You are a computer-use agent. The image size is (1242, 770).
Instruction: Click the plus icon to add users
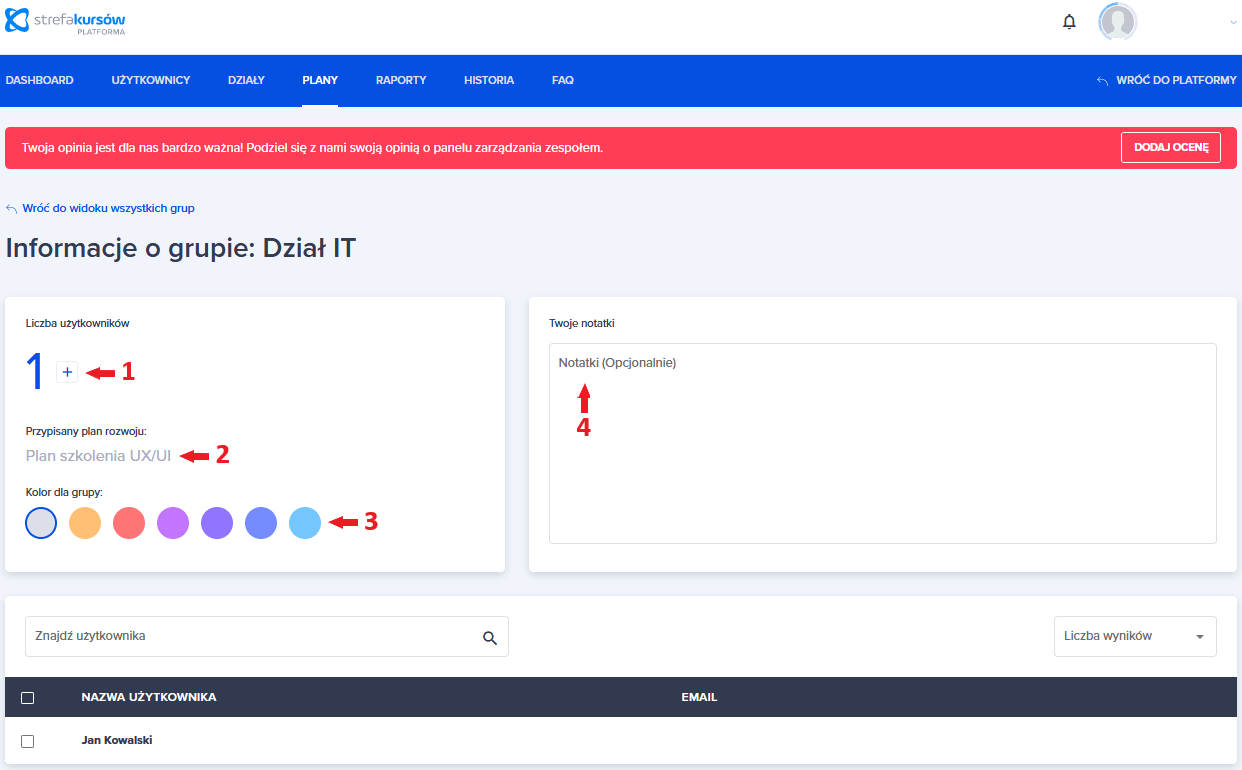[67, 372]
